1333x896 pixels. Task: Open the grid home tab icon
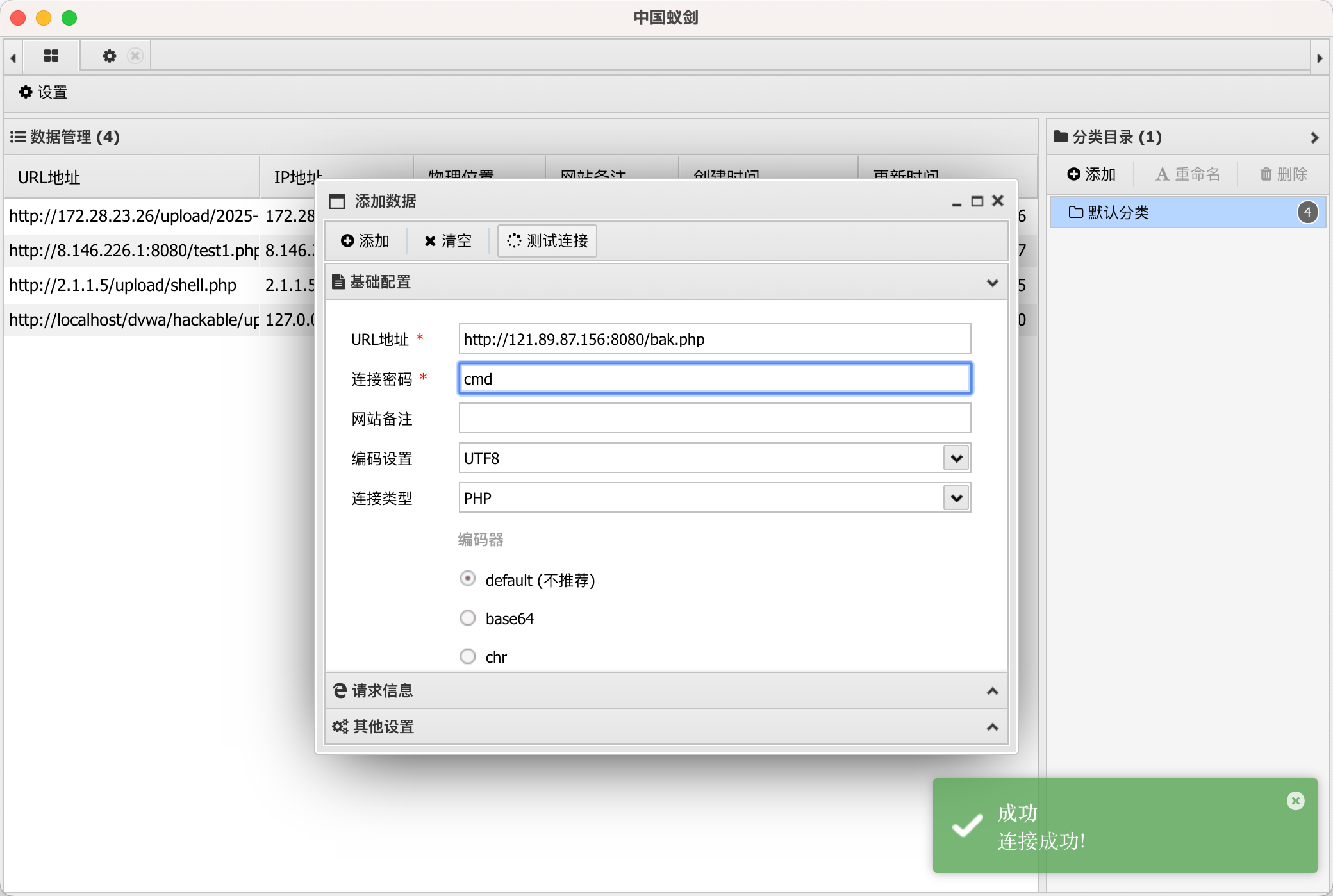(51, 56)
